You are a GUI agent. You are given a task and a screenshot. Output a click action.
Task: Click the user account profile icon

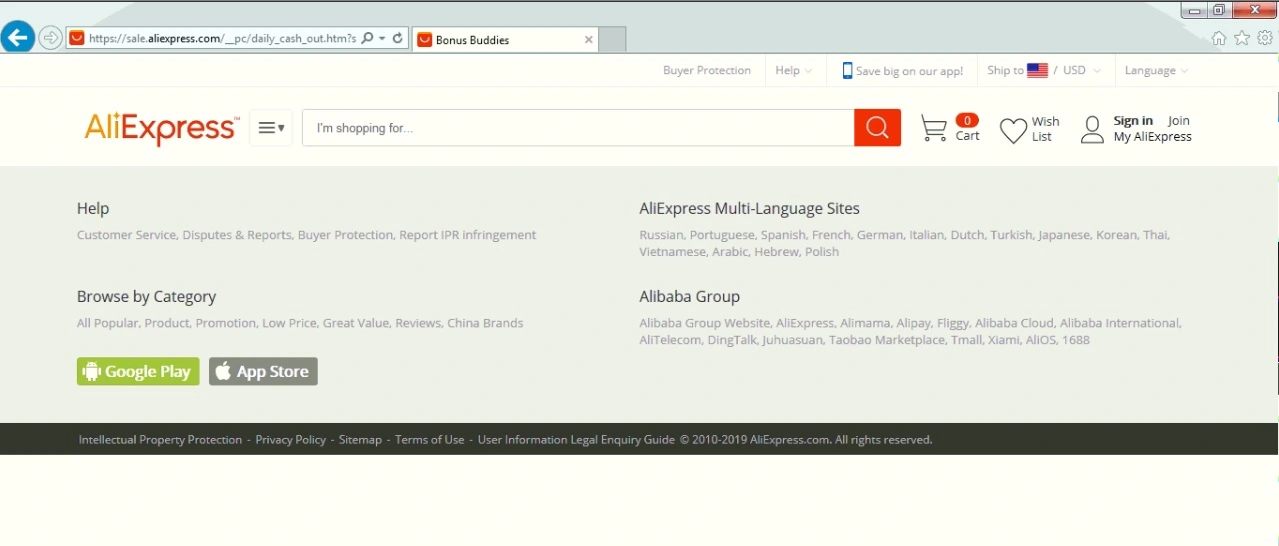click(x=1092, y=129)
